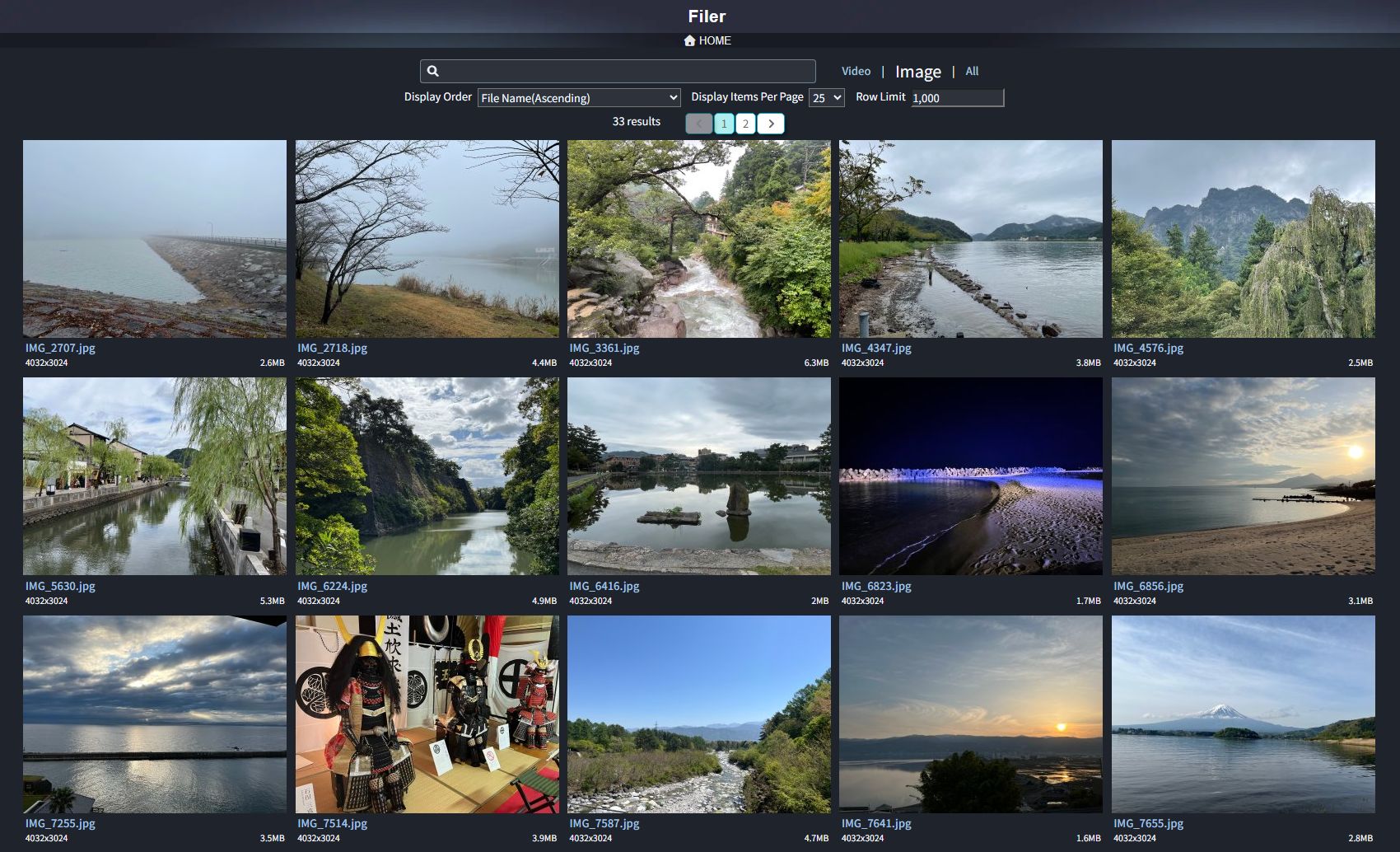Screen dimensions: 1400x852
Task: Open the Display Order dropdown
Action: [579, 98]
